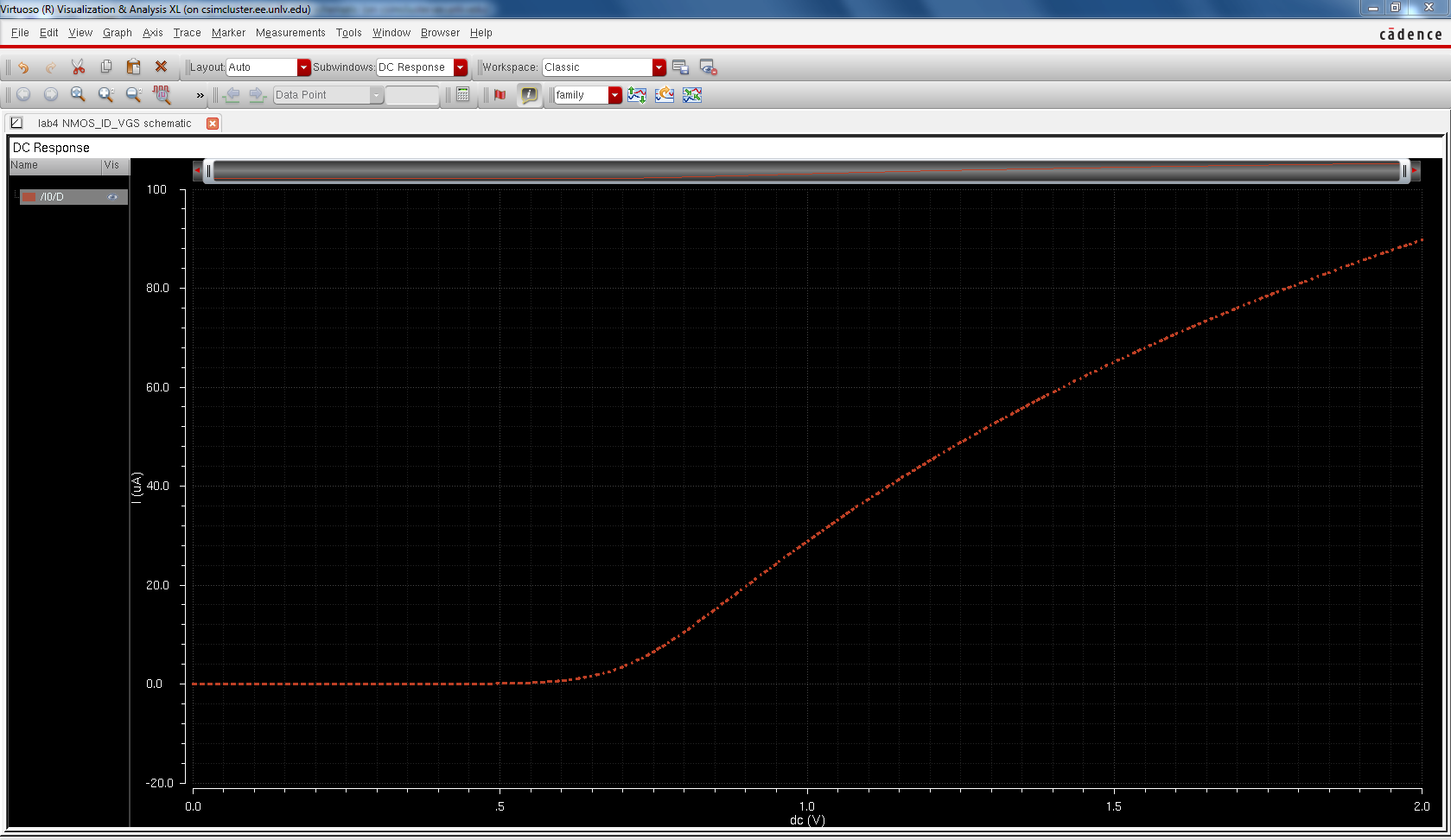Open the Help menu
Image resolution: width=1451 pixels, height=840 pixels.
tap(481, 33)
